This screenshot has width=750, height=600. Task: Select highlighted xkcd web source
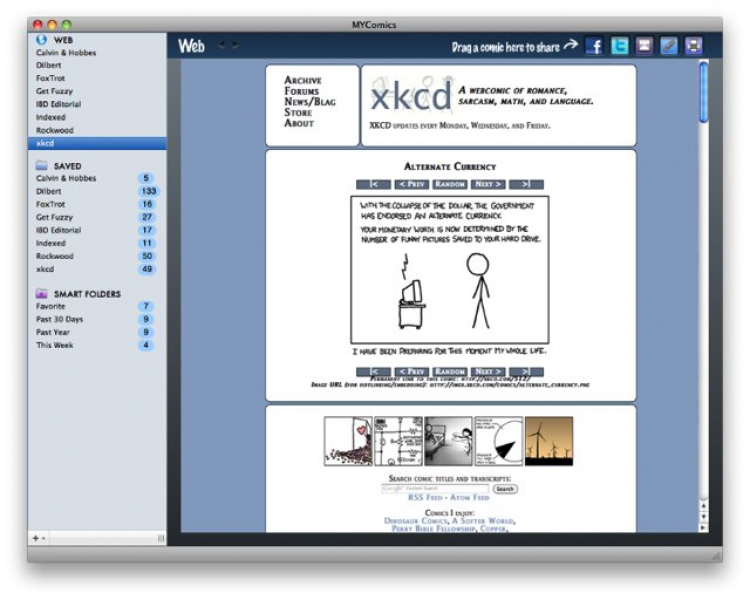click(x=97, y=143)
